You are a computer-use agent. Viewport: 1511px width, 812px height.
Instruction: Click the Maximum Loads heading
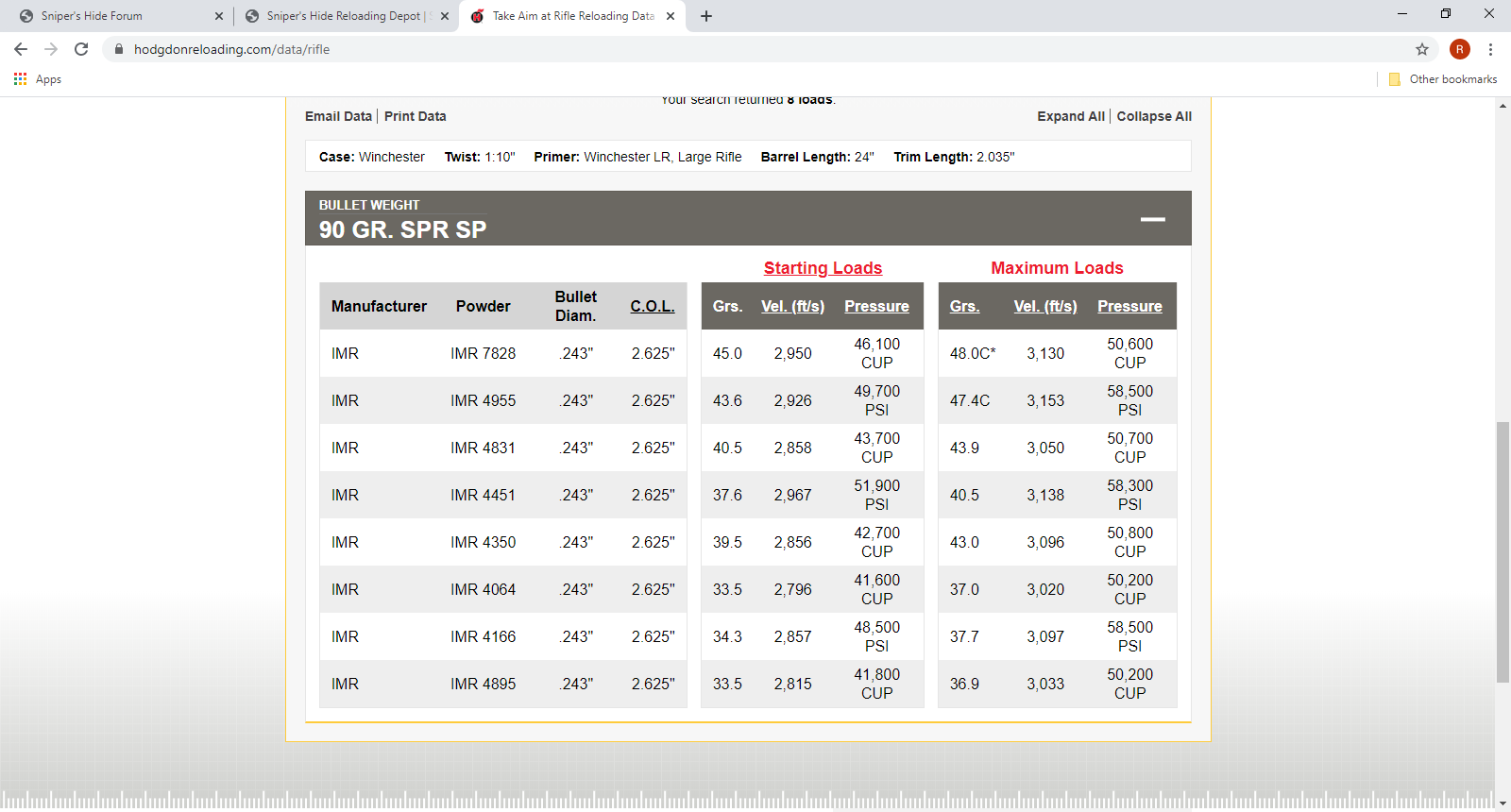(x=1057, y=268)
